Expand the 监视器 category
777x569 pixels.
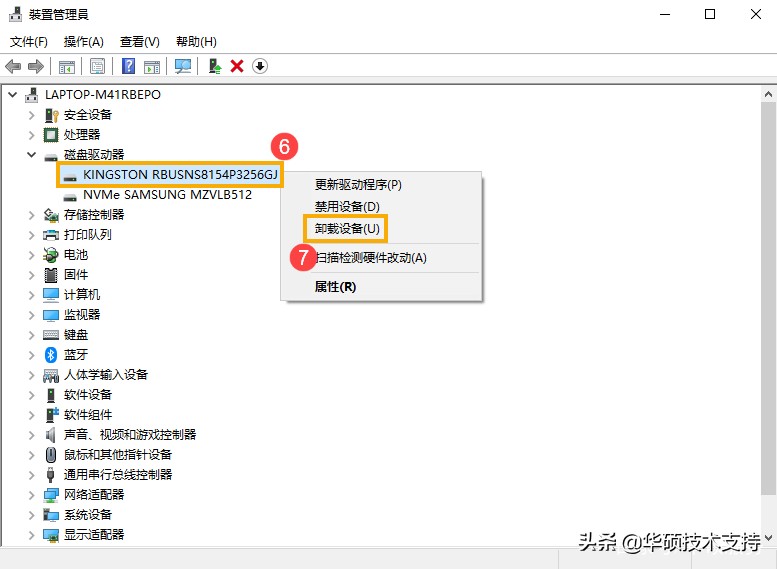tap(32, 315)
